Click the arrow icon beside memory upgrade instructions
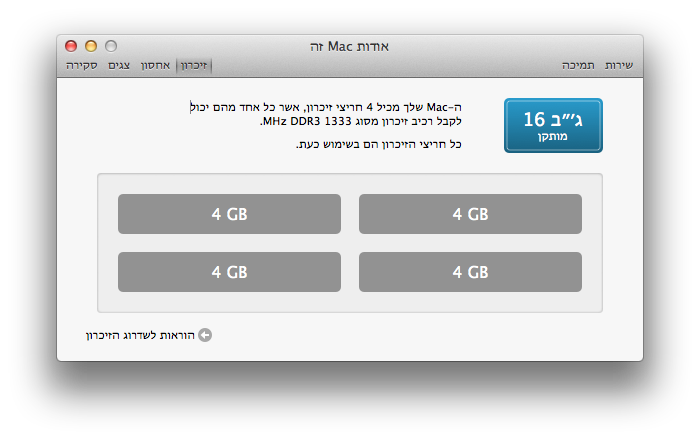The width and height of the screenshot is (700, 440). click(x=205, y=335)
